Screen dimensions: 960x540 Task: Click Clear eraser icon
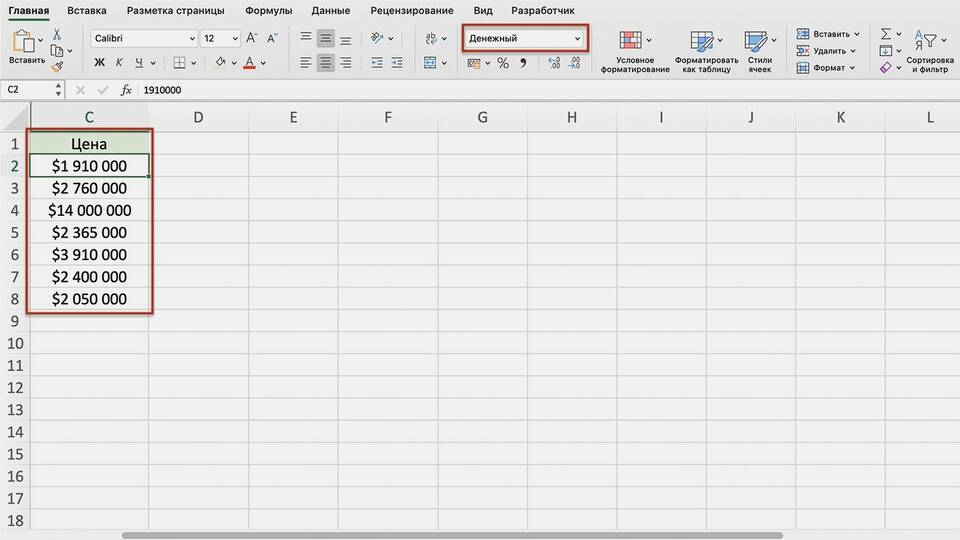point(885,67)
